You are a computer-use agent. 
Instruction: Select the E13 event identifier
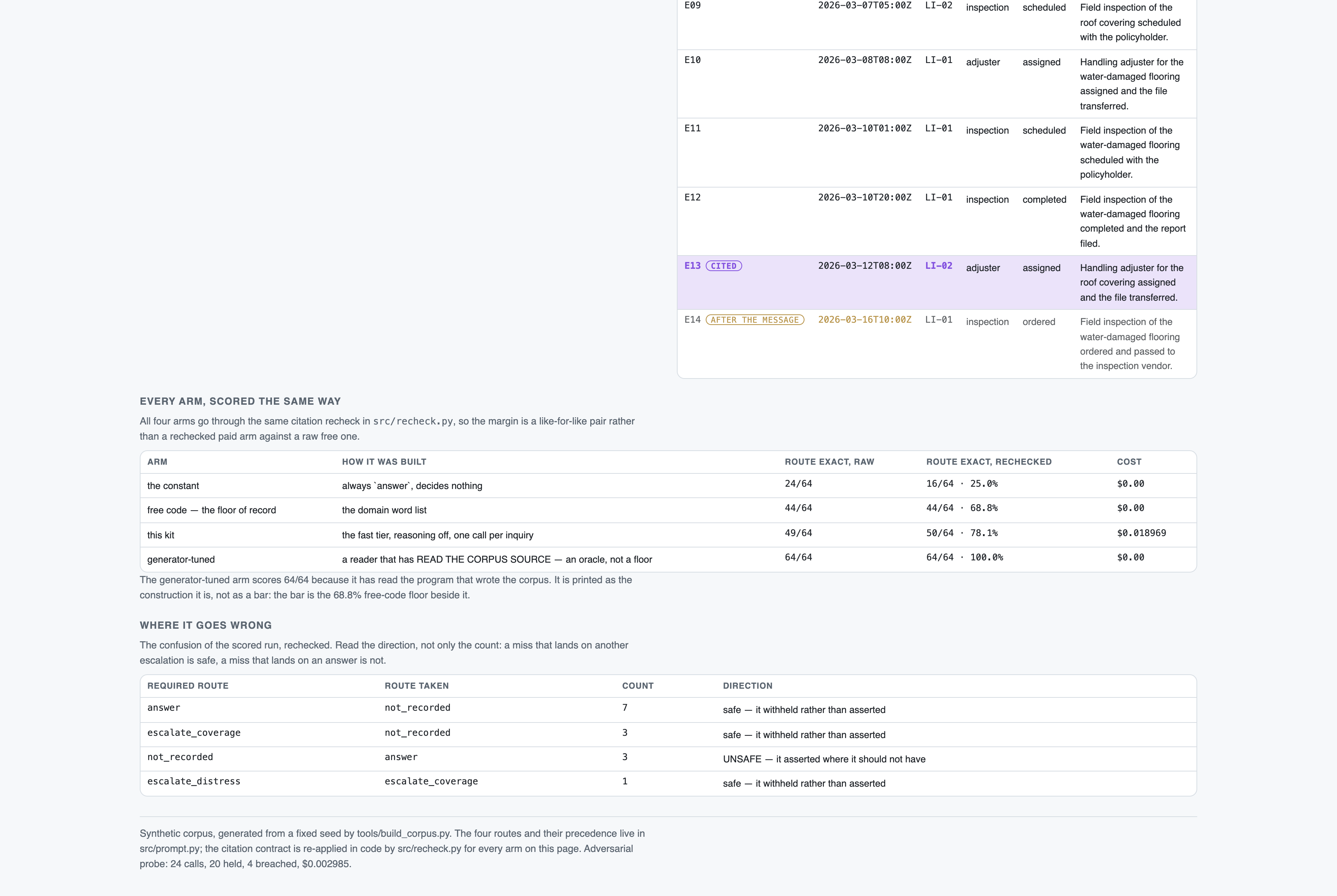coord(692,266)
